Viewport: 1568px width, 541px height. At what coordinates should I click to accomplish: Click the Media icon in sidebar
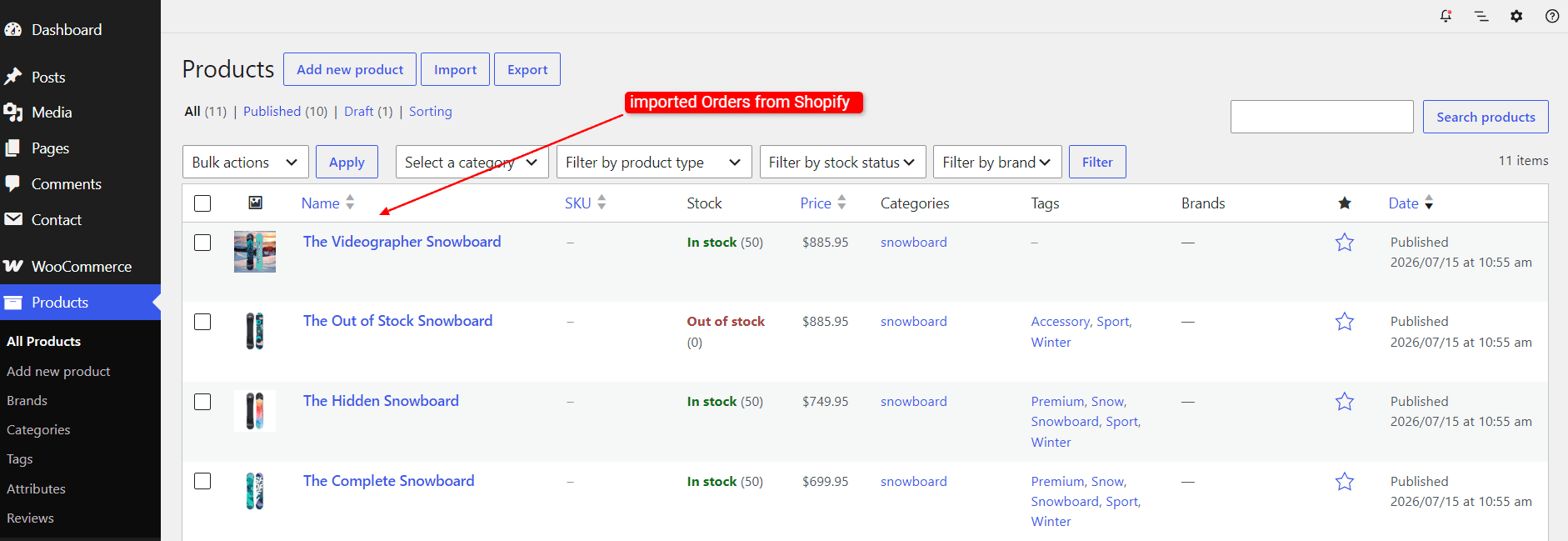(13, 112)
